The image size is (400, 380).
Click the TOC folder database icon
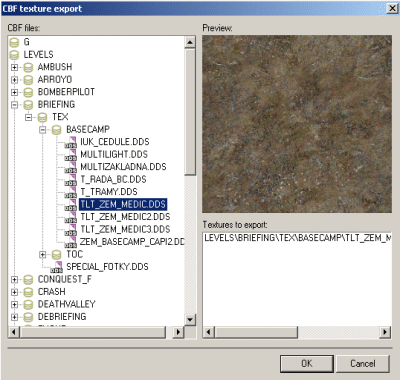tap(56, 255)
